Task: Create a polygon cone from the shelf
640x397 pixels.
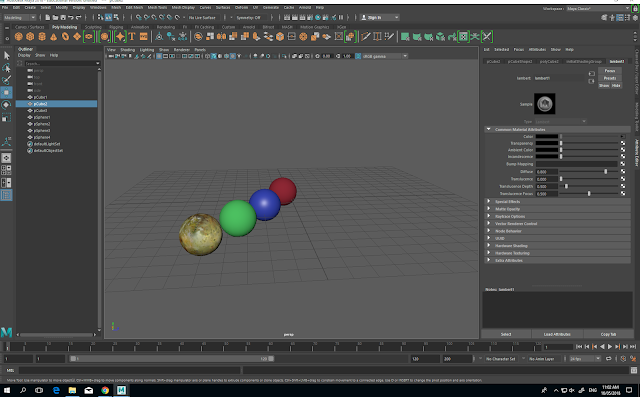Action: (53, 37)
